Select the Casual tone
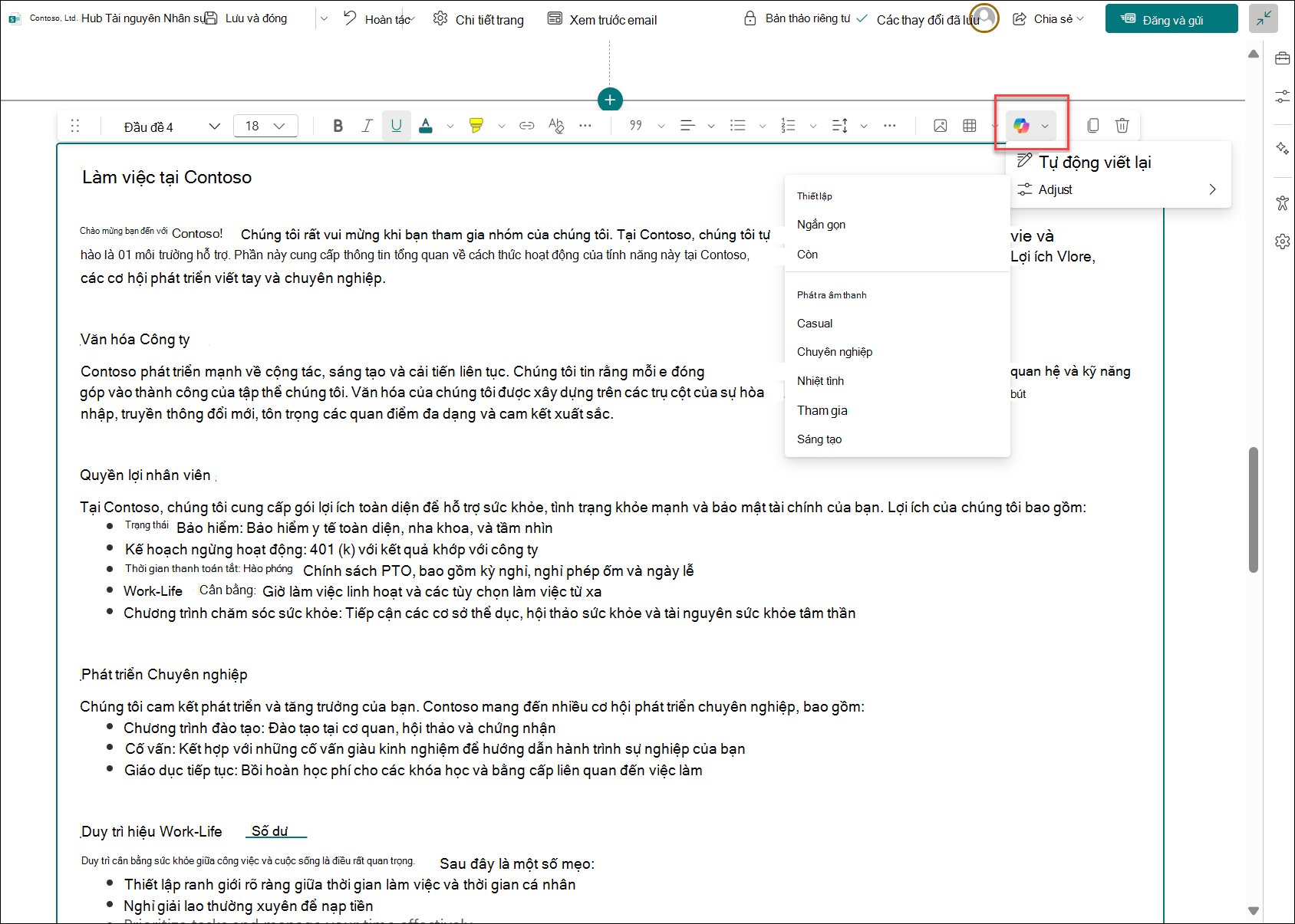 tap(897, 324)
